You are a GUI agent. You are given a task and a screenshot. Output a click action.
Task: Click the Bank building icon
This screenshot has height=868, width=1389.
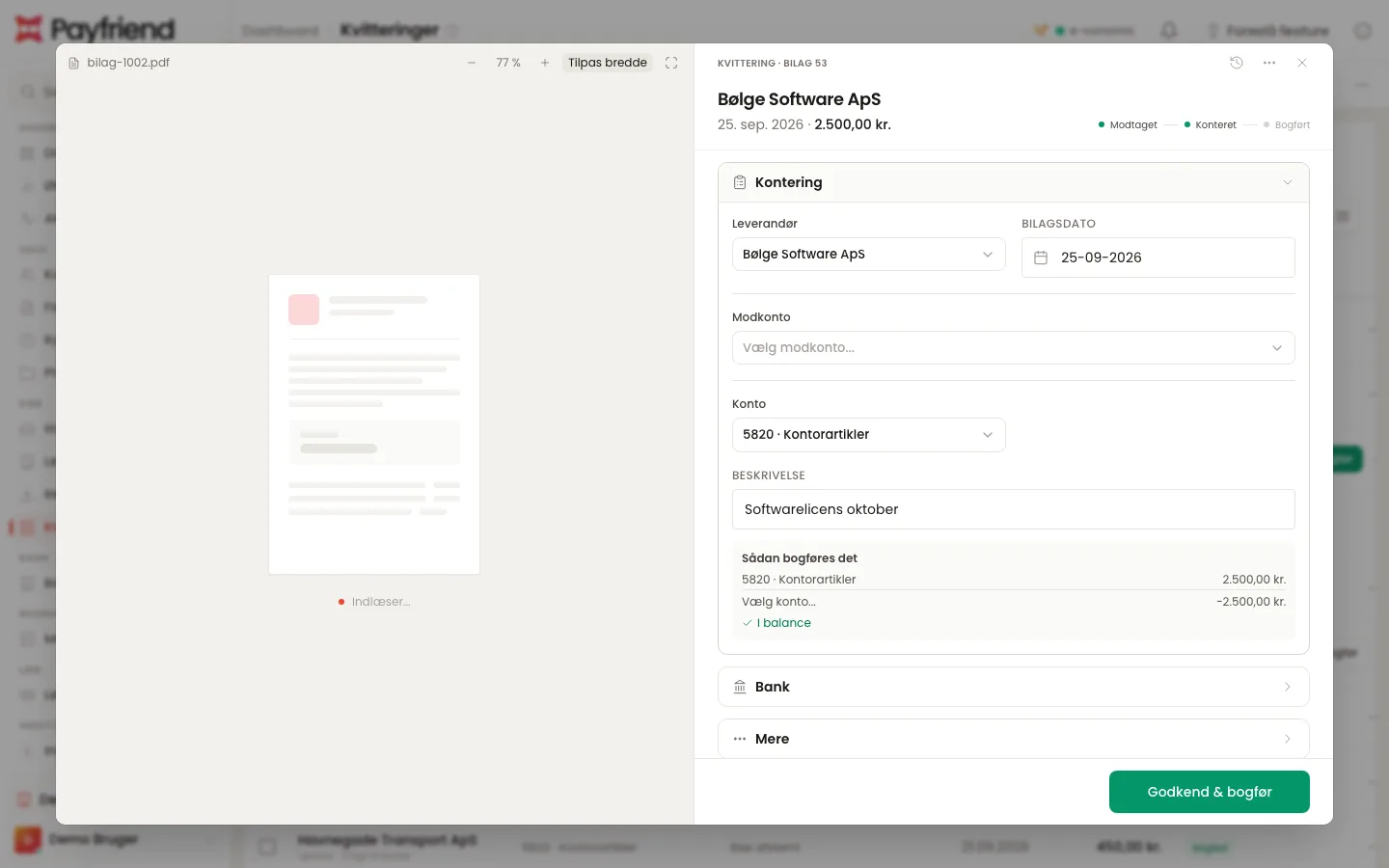click(x=740, y=687)
